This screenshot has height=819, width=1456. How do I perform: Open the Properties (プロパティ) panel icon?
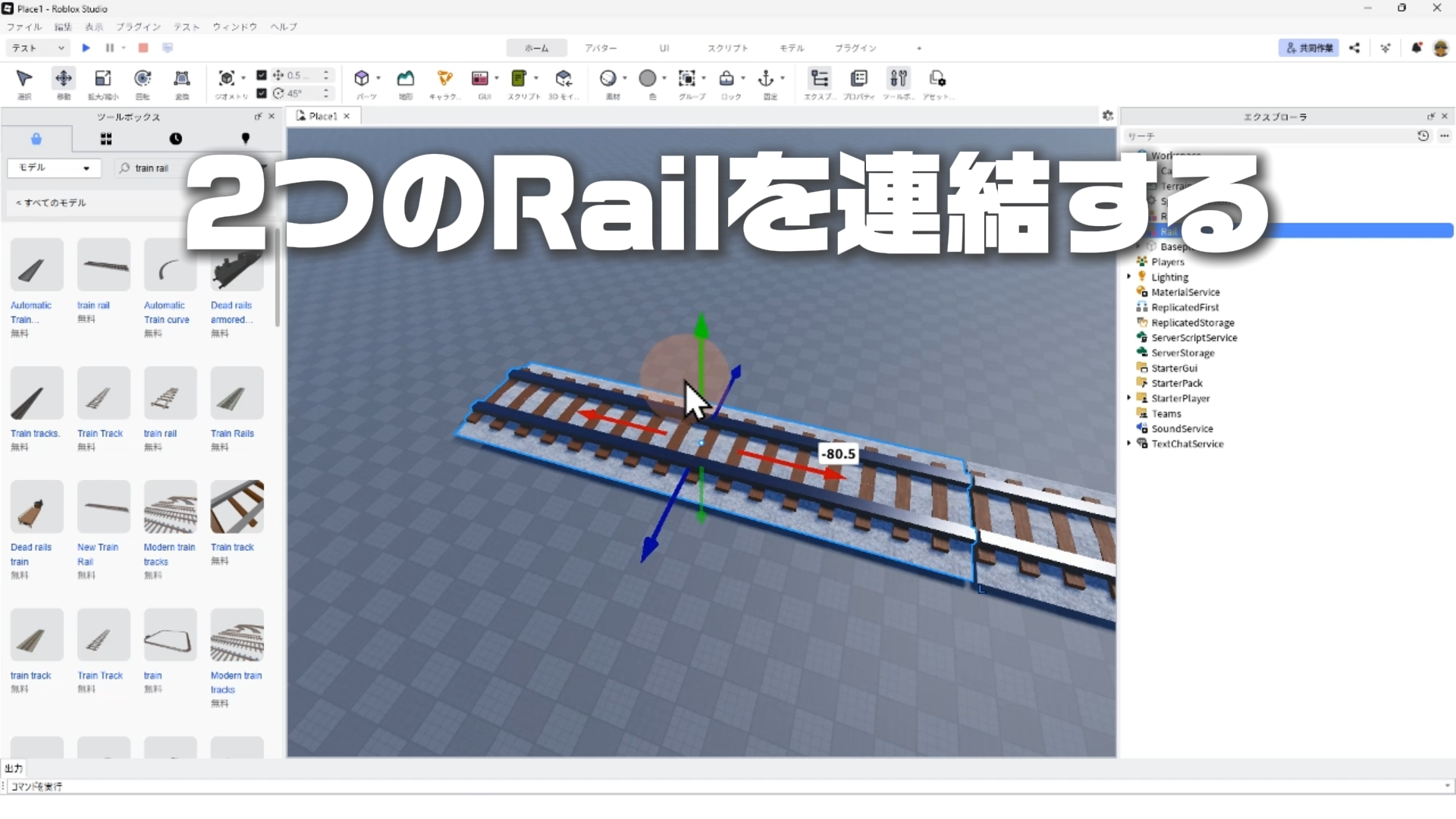pyautogui.click(x=859, y=78)
